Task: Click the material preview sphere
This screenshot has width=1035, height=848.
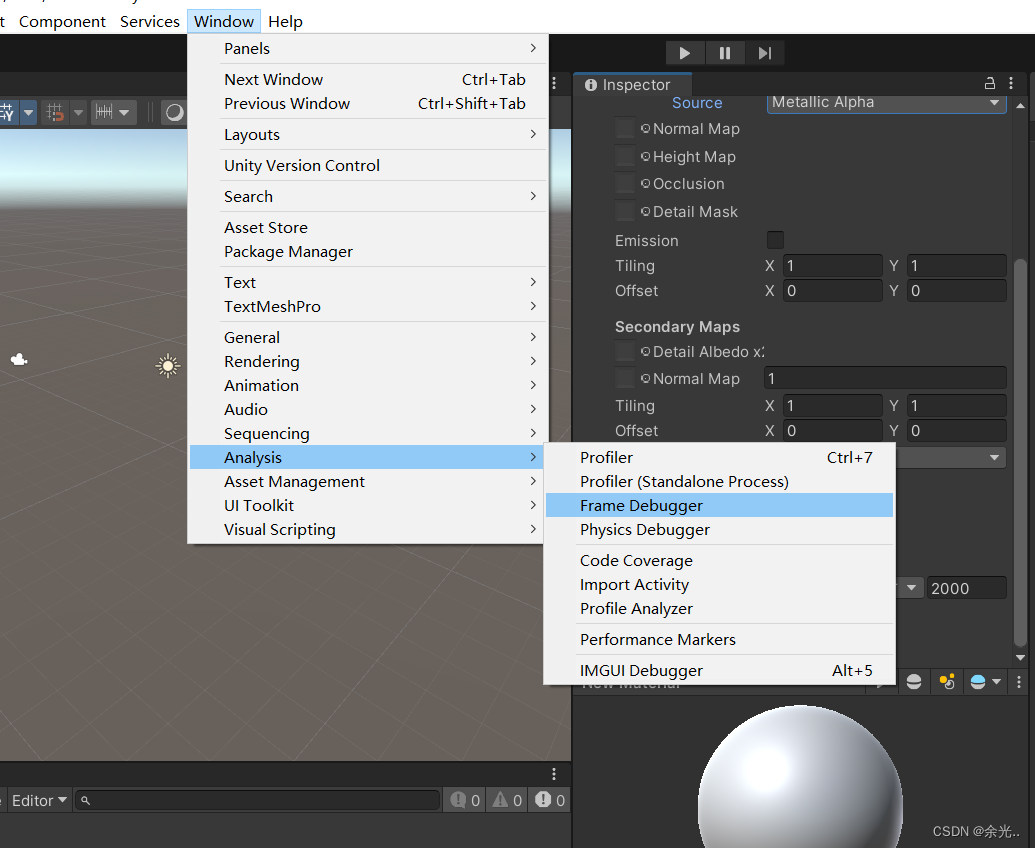Action: (x=800, y=777)
